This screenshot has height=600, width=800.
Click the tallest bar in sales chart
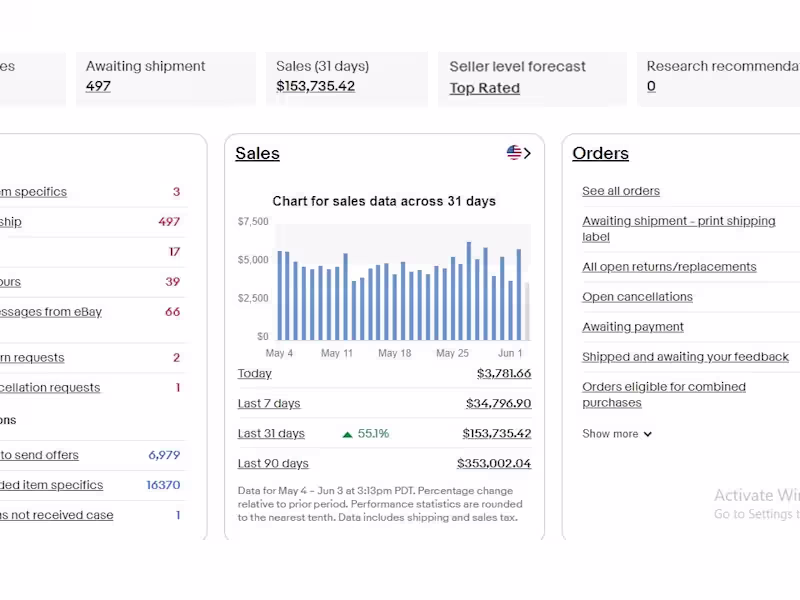click(x=468, y=291)
